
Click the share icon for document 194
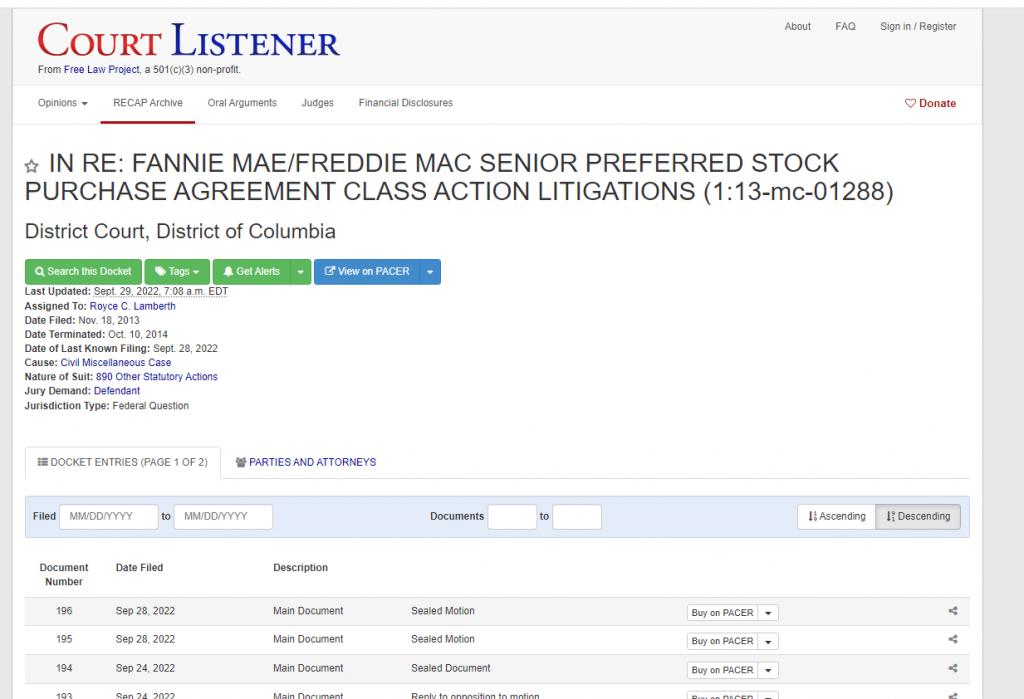[x=953, y=668]
